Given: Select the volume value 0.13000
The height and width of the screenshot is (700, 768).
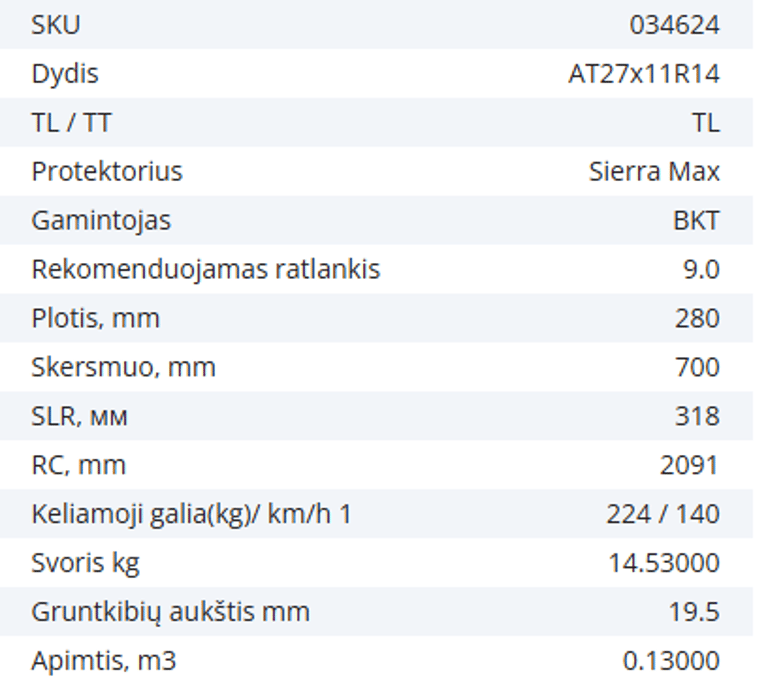Looking at the screenshot, I should tap(671, 661).
